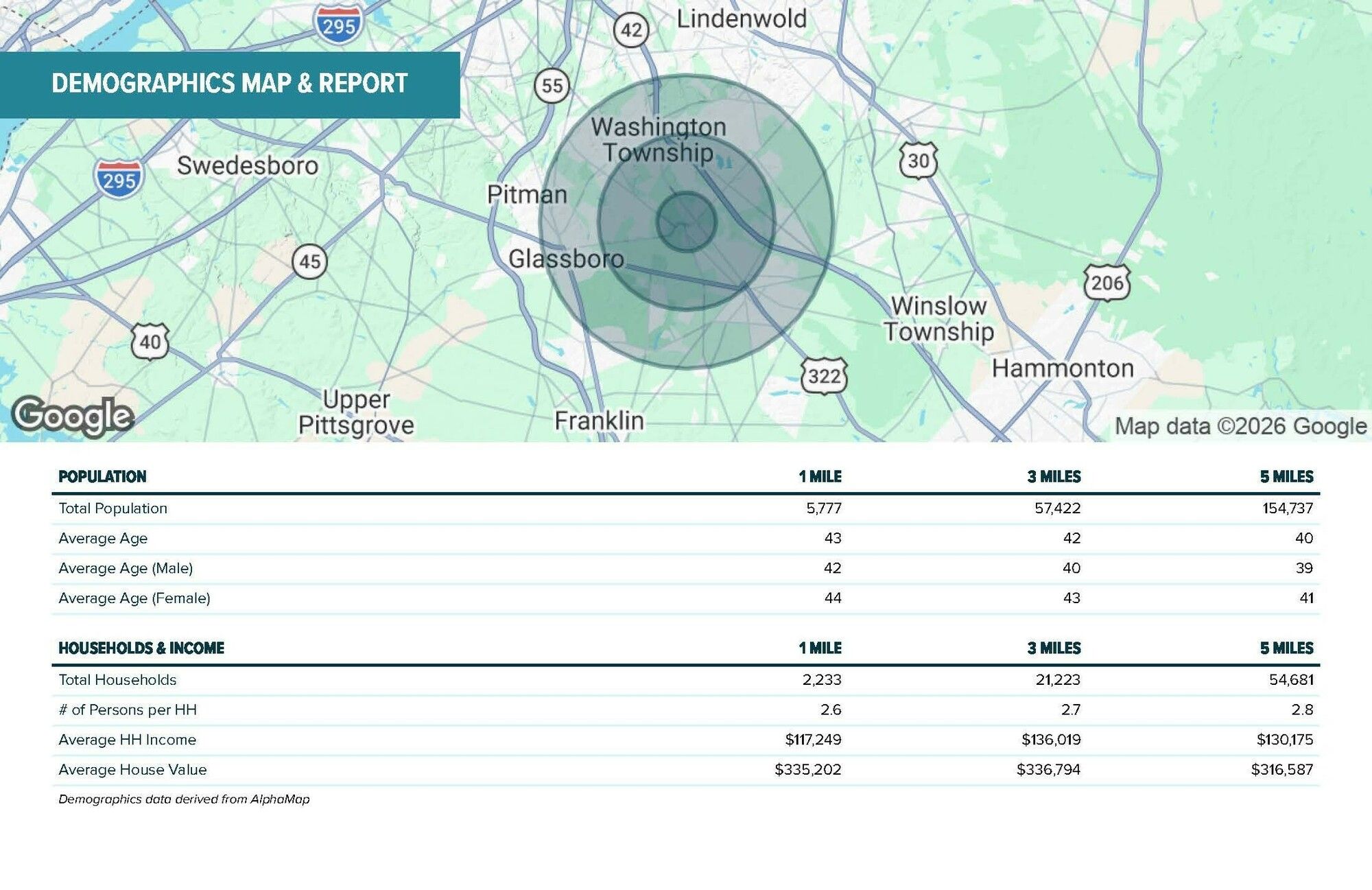Click the Route 42 highway marker
The image size is (1372, 890).
(x=630, y=30)
